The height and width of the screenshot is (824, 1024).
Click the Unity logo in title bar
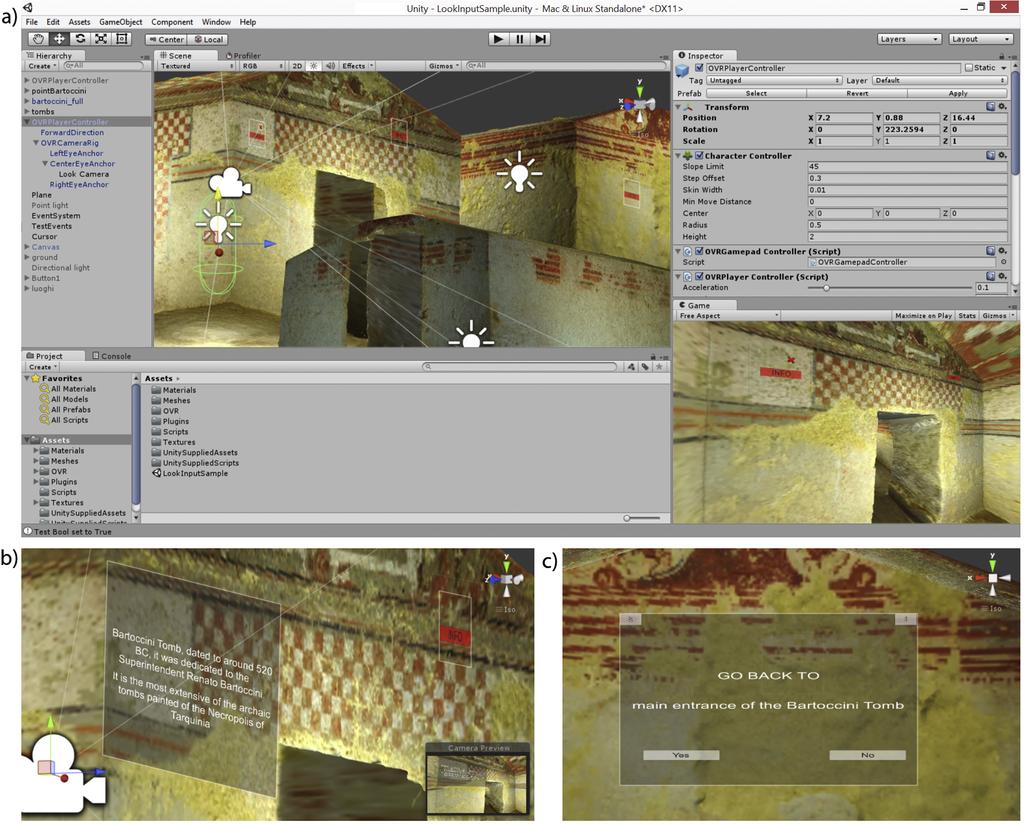pyautogui.click(x=28, y=8)
